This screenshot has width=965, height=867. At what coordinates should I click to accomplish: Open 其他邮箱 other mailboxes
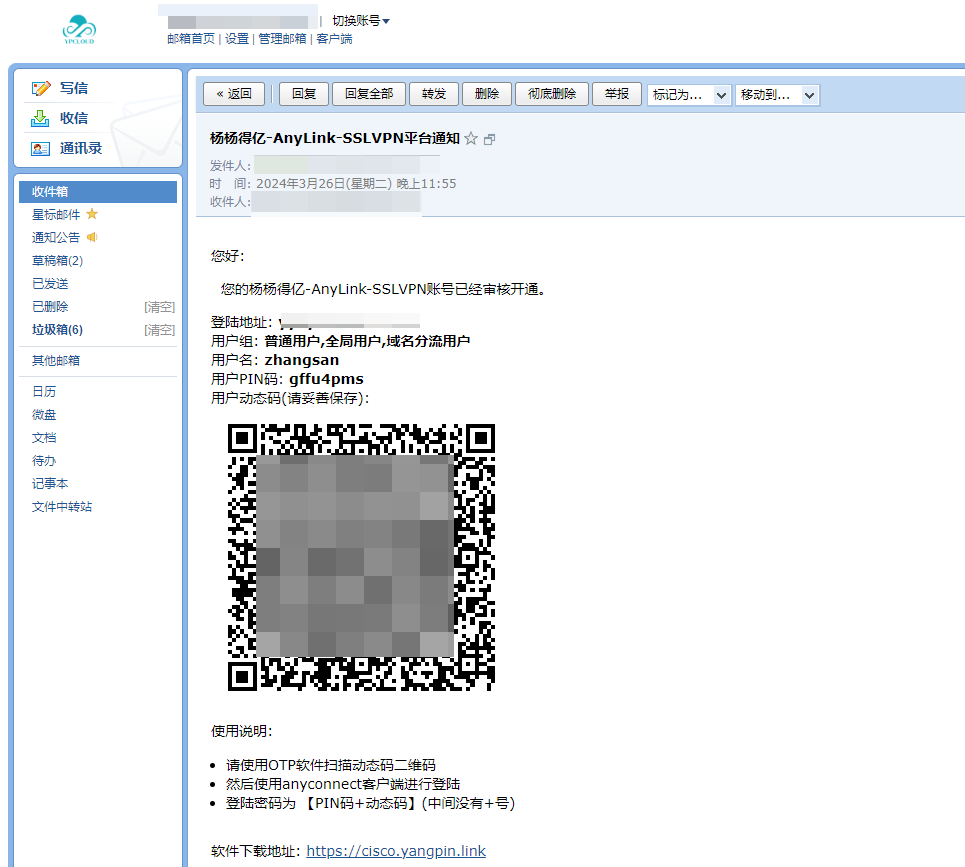coord(56,361)
